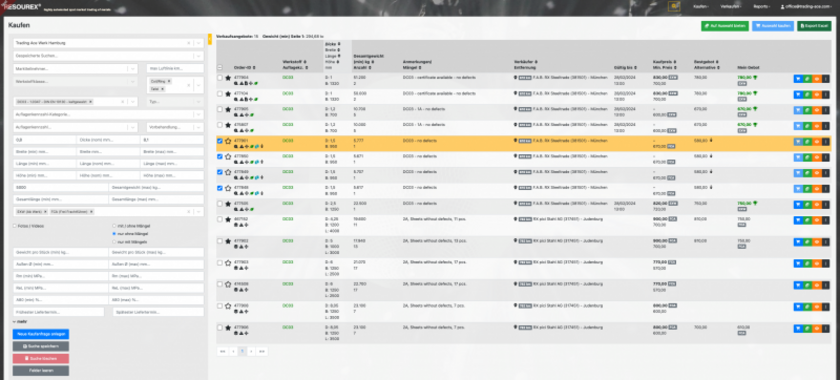Clear Trading Ace Werk Hamburg selection with x
840x380 pixels.
pos(189,43)
